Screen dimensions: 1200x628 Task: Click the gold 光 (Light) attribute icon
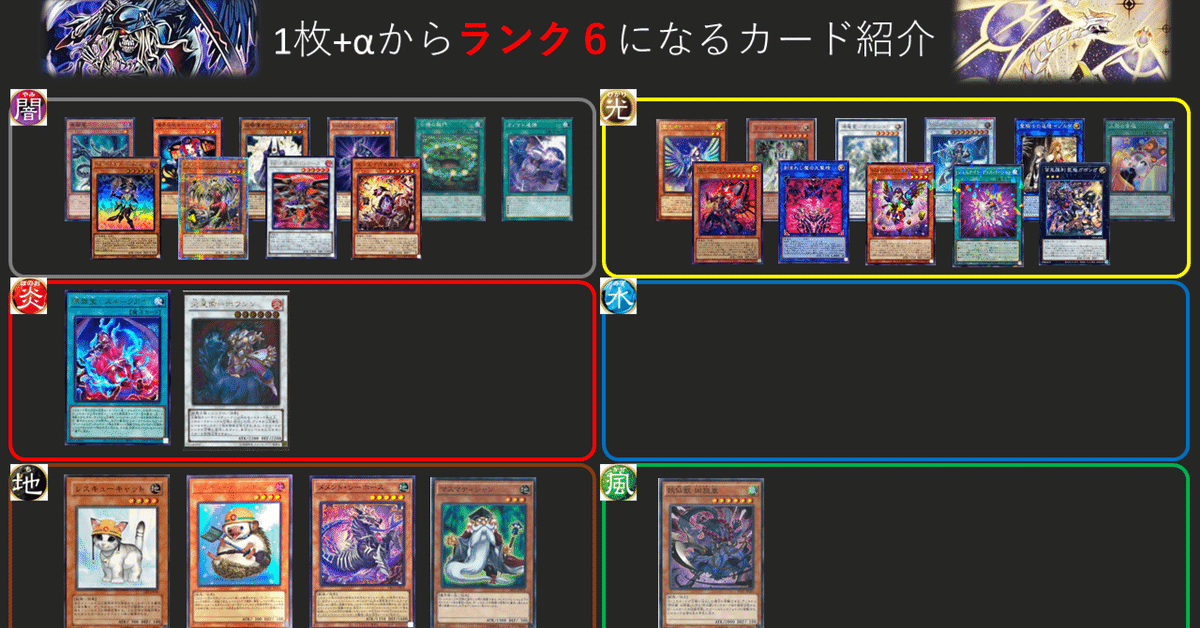(x=615, y=106)
